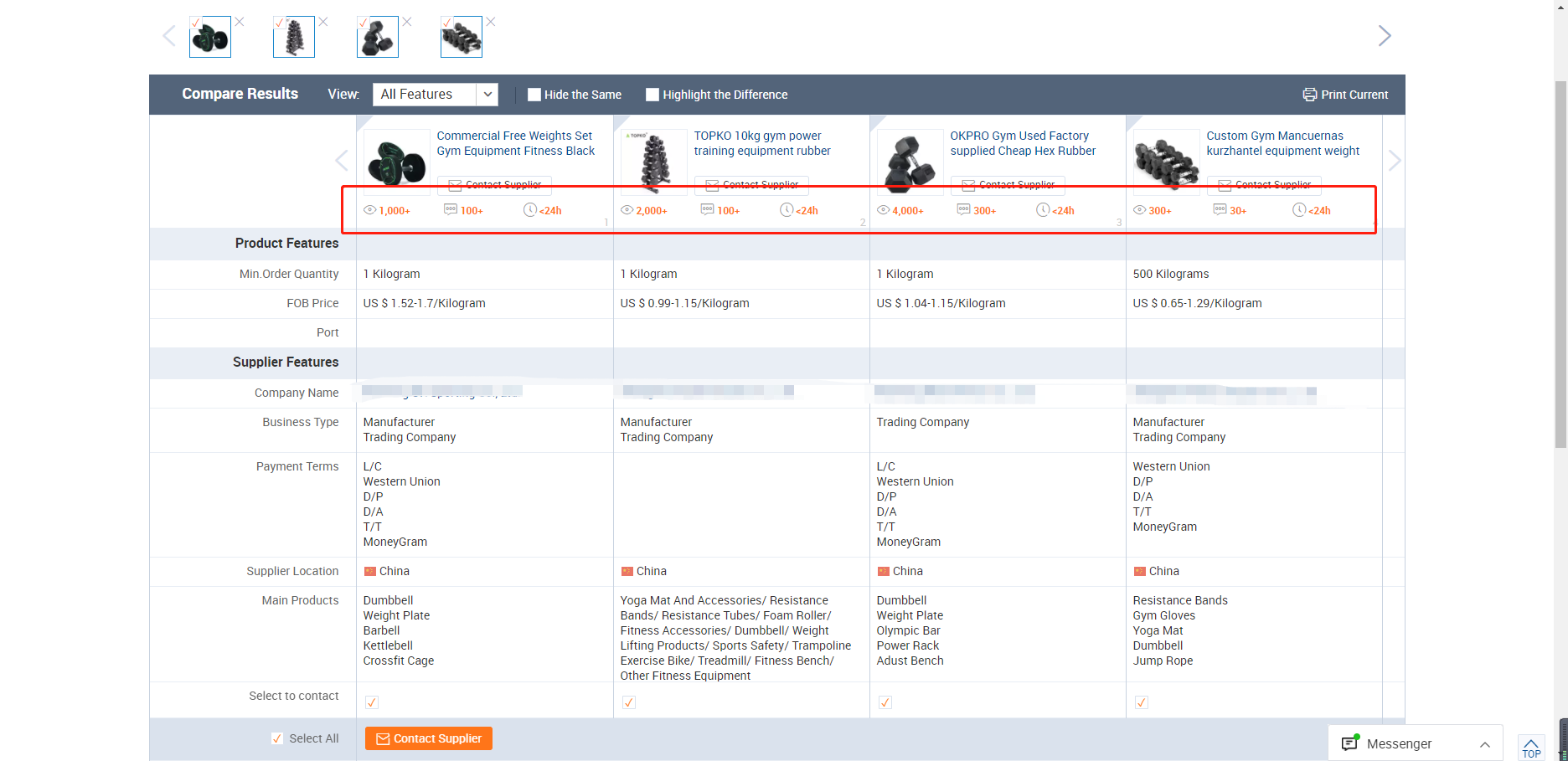Image resolution: width=1568 pixels, height=761 pixels.
Task: Click the 4,000+ views eye icon
Action: [883, 210]
